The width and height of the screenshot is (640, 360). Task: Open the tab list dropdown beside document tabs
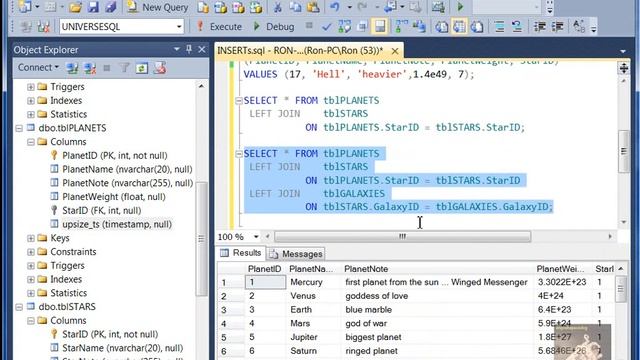[623, 51]
